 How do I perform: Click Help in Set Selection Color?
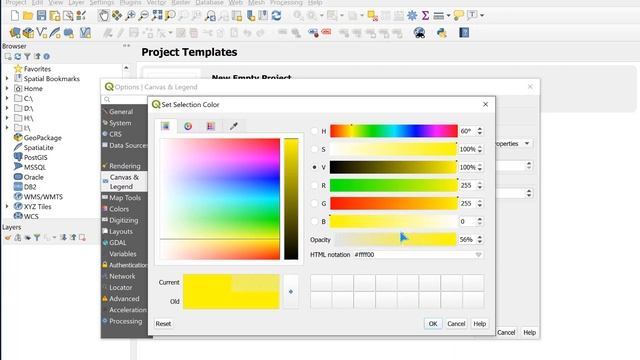[479, 324]
